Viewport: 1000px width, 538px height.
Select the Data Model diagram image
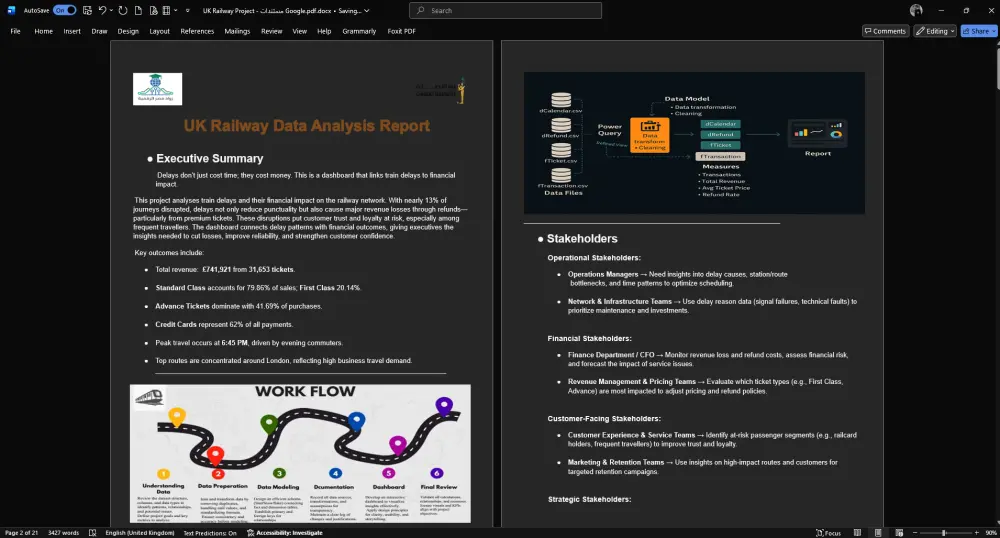click(695, 143)
